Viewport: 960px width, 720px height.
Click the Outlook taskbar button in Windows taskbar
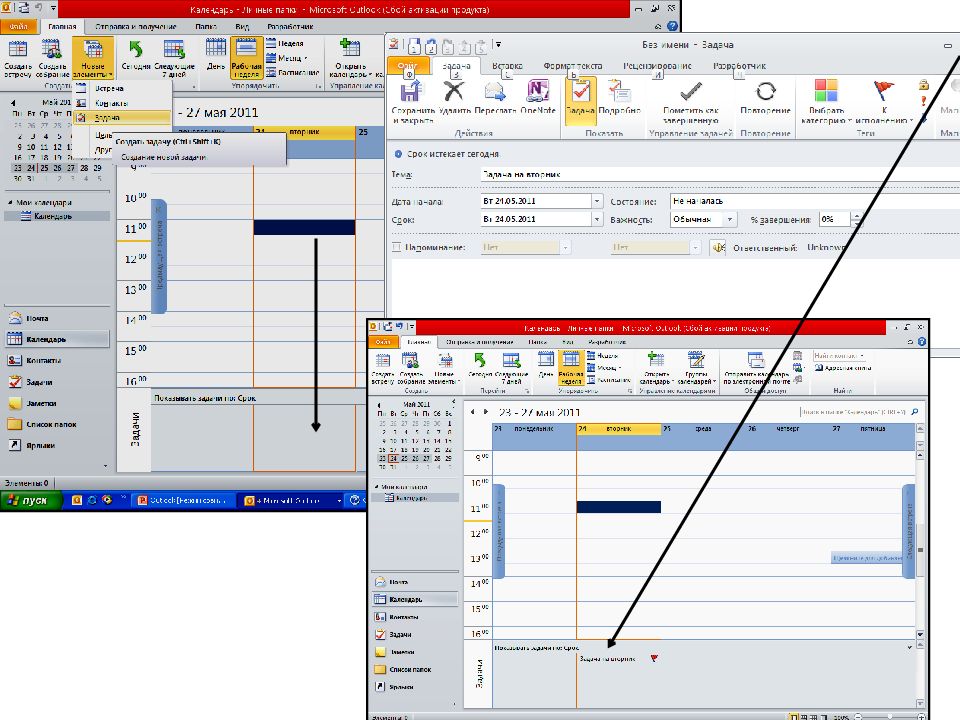292,500
